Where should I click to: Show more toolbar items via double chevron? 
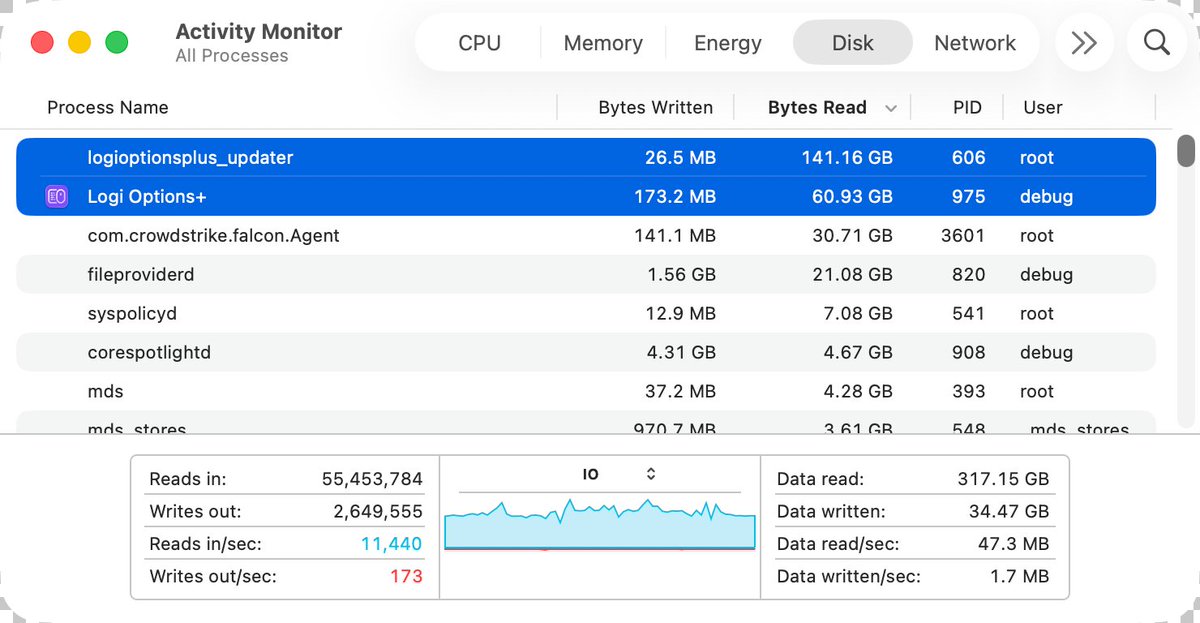pos(1084,43)
